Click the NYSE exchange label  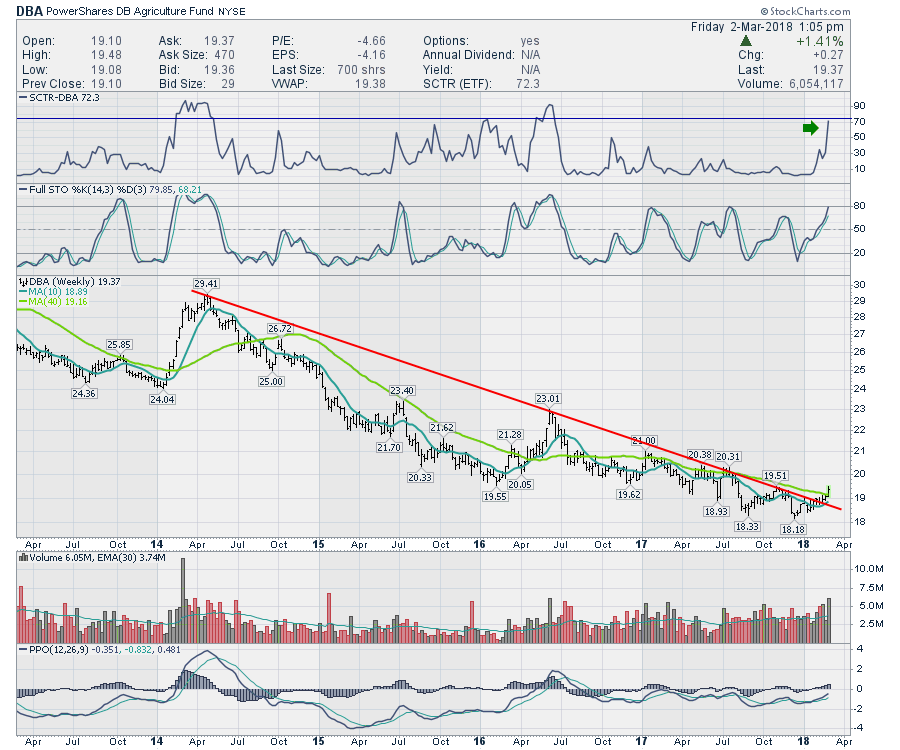pyautogui.click(x=231, y=11)
